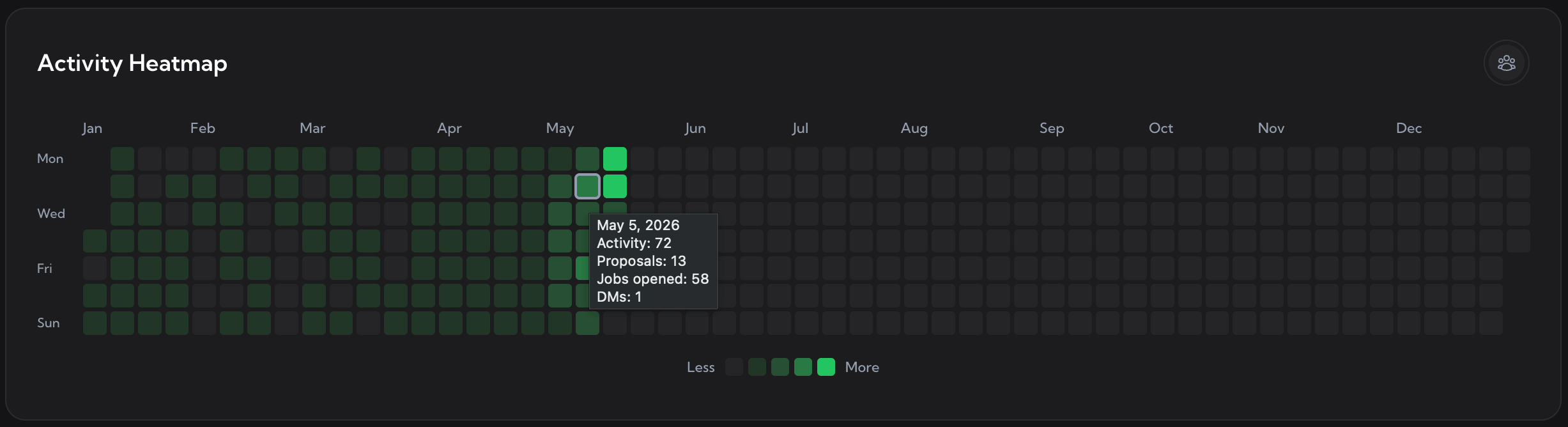Screen dimensions: 1568x427
Task: Click the Mon row label
Action: (50, 159)
